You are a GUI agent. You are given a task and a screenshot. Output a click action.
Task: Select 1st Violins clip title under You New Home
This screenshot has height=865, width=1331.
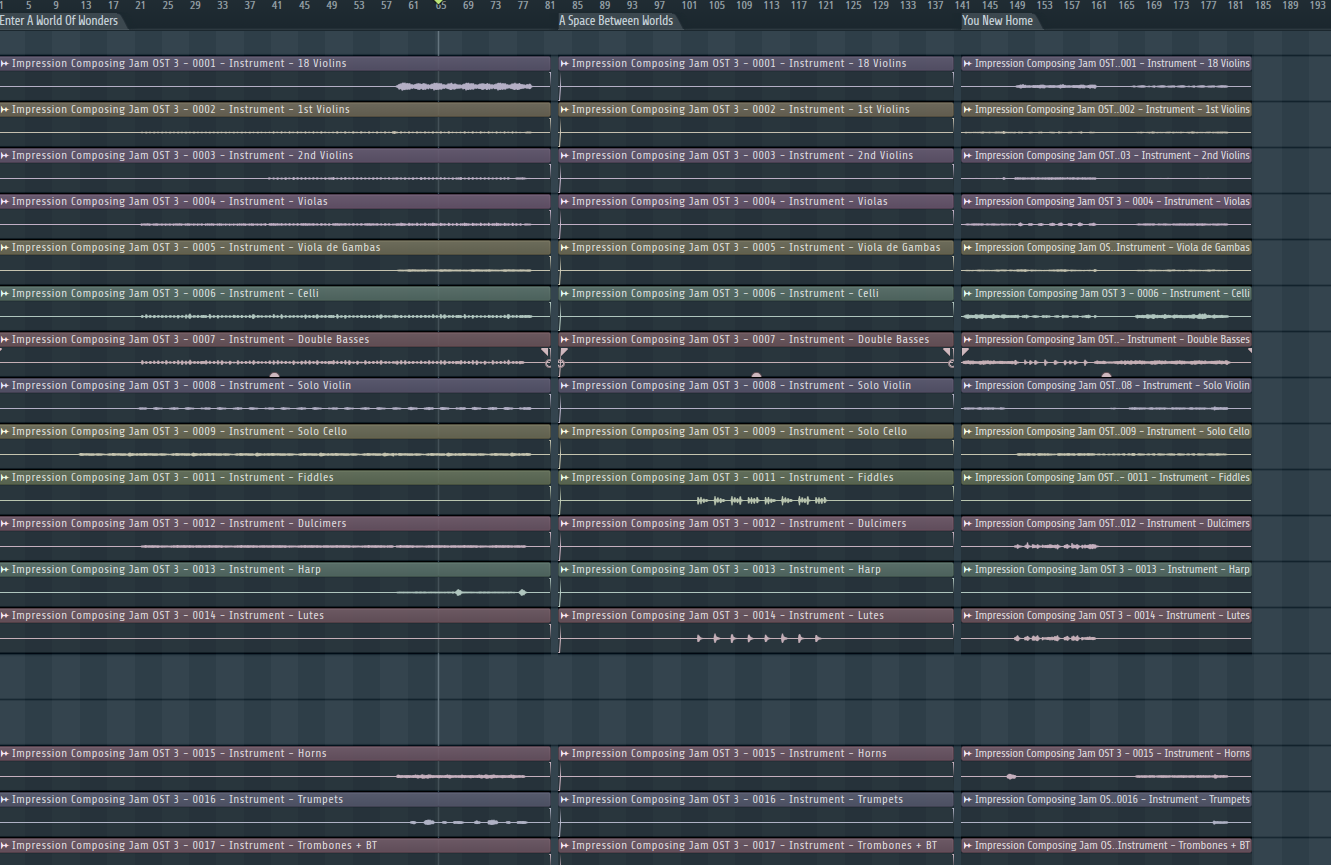(1112, 110)
